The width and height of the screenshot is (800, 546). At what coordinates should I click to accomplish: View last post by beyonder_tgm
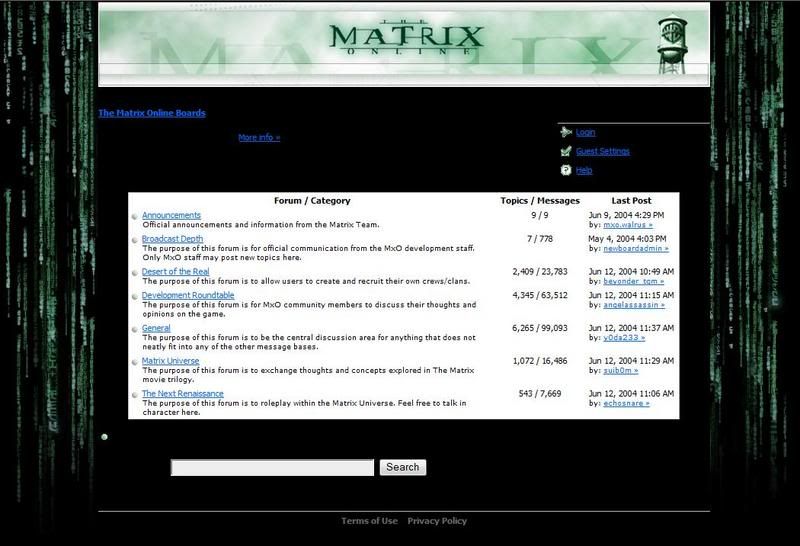tap(634, 282)
